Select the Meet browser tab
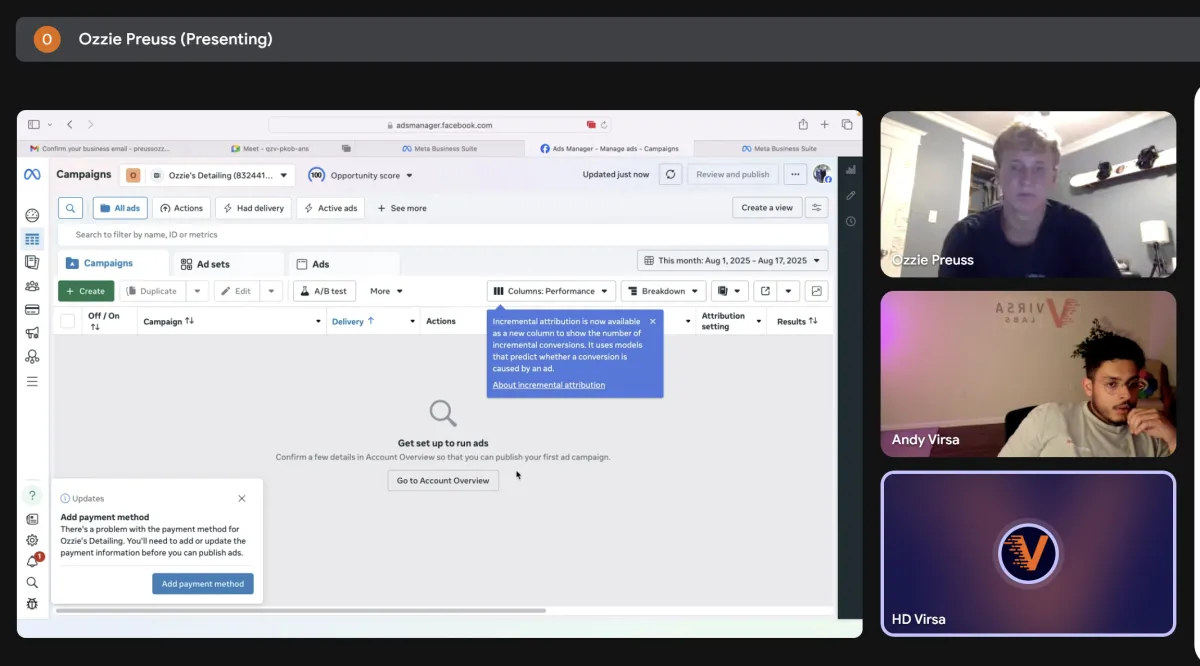 [x=270, y=148]
